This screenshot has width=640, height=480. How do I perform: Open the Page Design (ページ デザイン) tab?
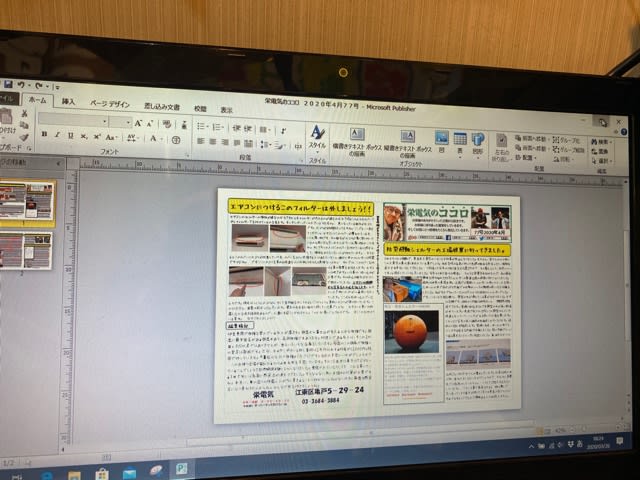click(109, 104)
